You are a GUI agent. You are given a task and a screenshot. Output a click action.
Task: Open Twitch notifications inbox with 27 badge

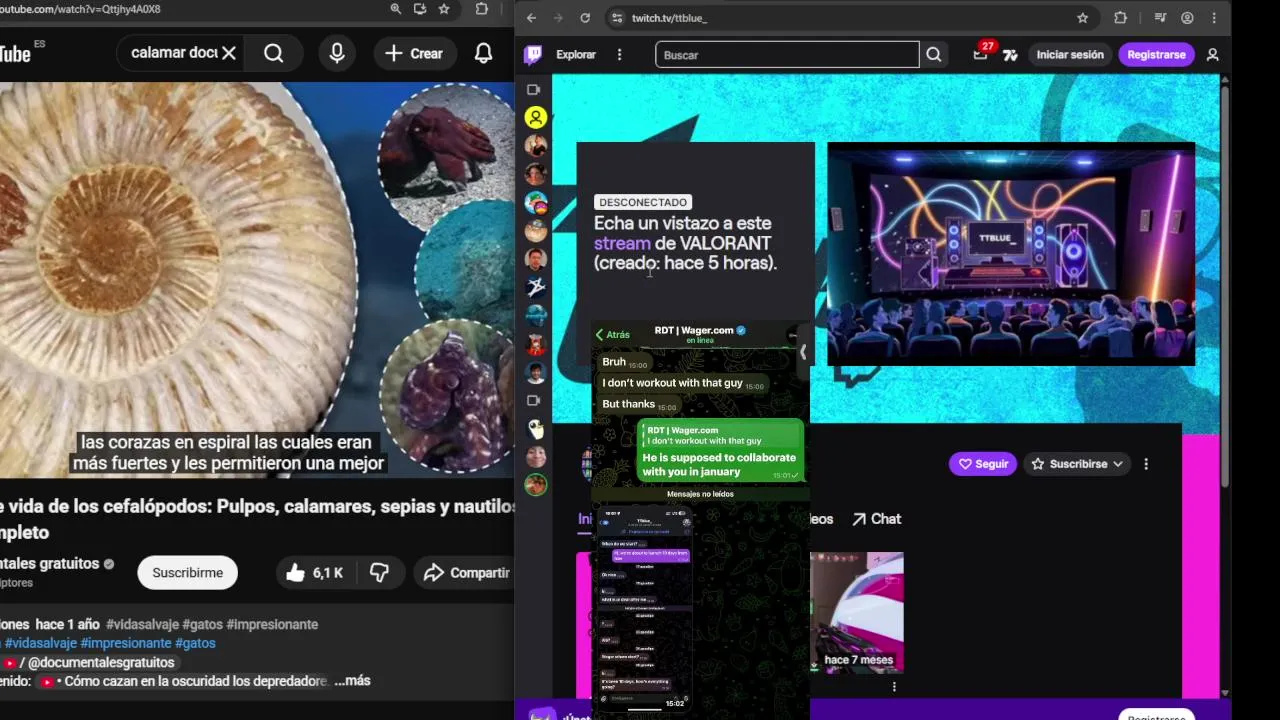pyautogui.click(x=981, y=54)
